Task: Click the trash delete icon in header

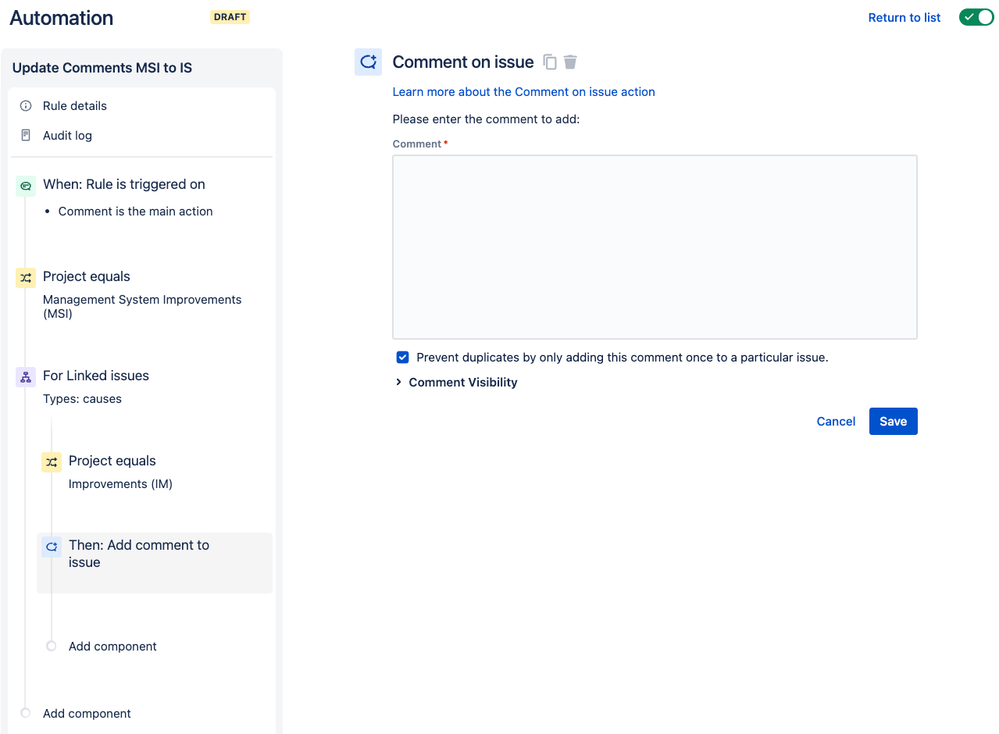Action: [x=570, y=62]
